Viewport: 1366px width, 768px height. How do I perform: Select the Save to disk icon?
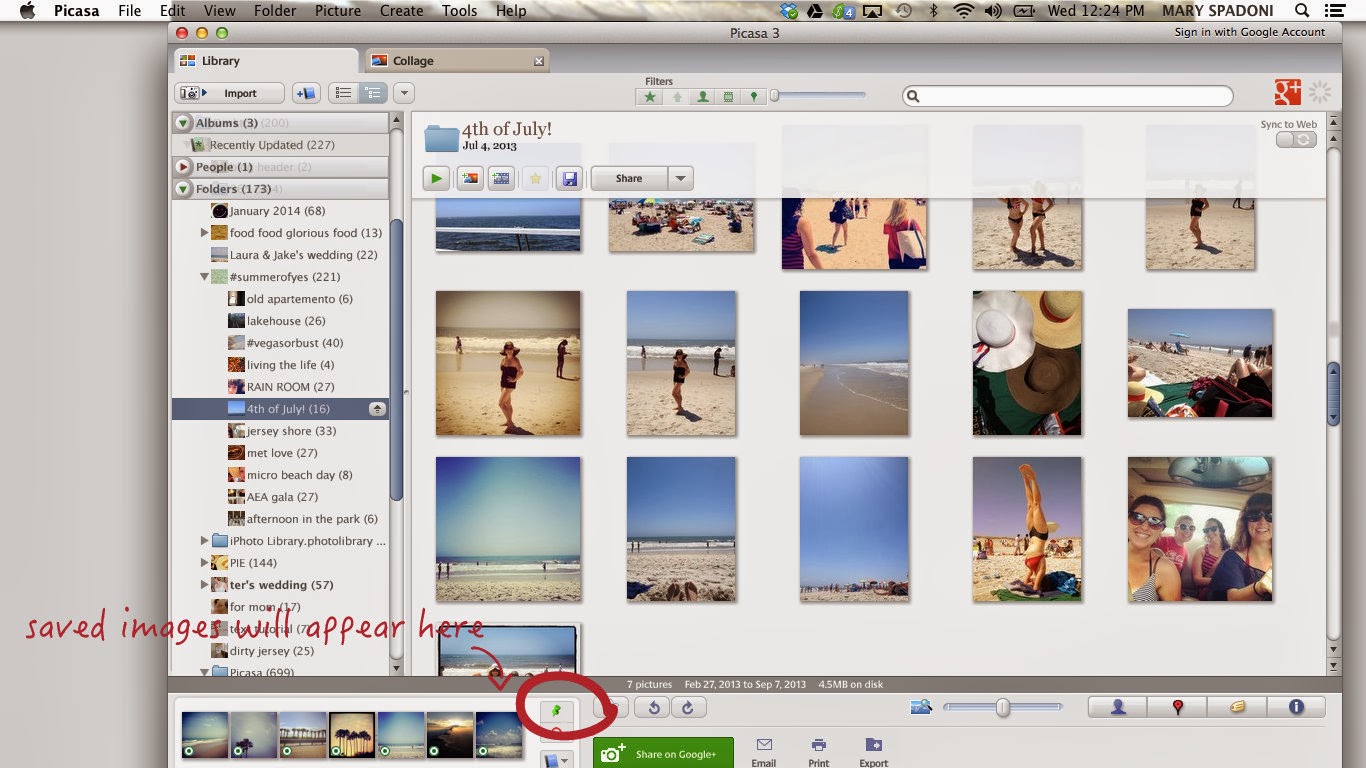click(570, 178)
